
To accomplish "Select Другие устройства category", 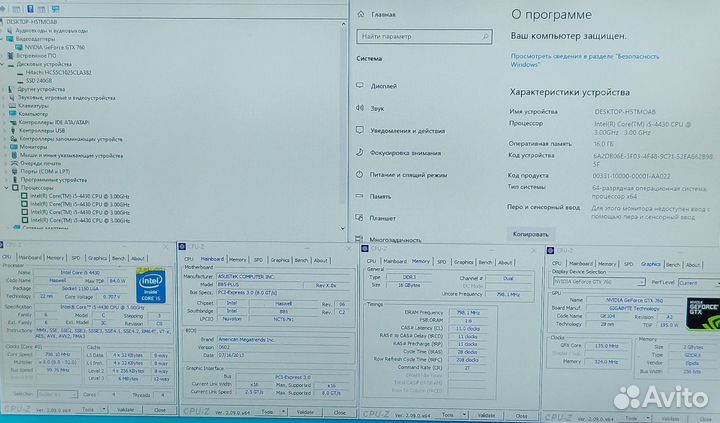I will tap(41, 89).
